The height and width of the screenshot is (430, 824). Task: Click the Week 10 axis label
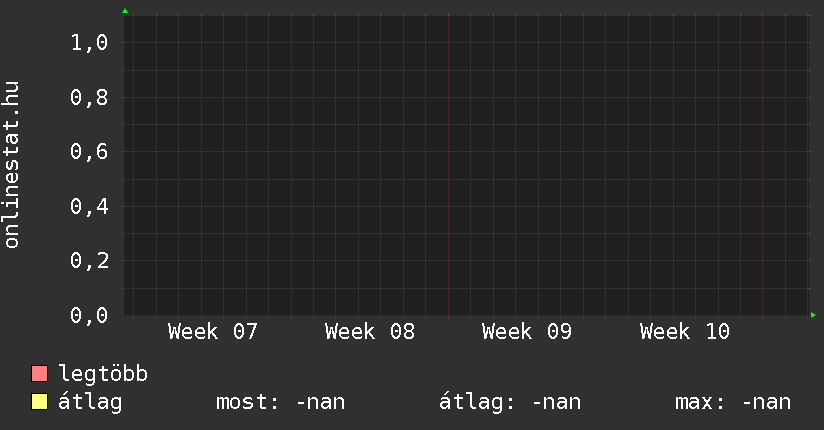click(x=685, y=332)
